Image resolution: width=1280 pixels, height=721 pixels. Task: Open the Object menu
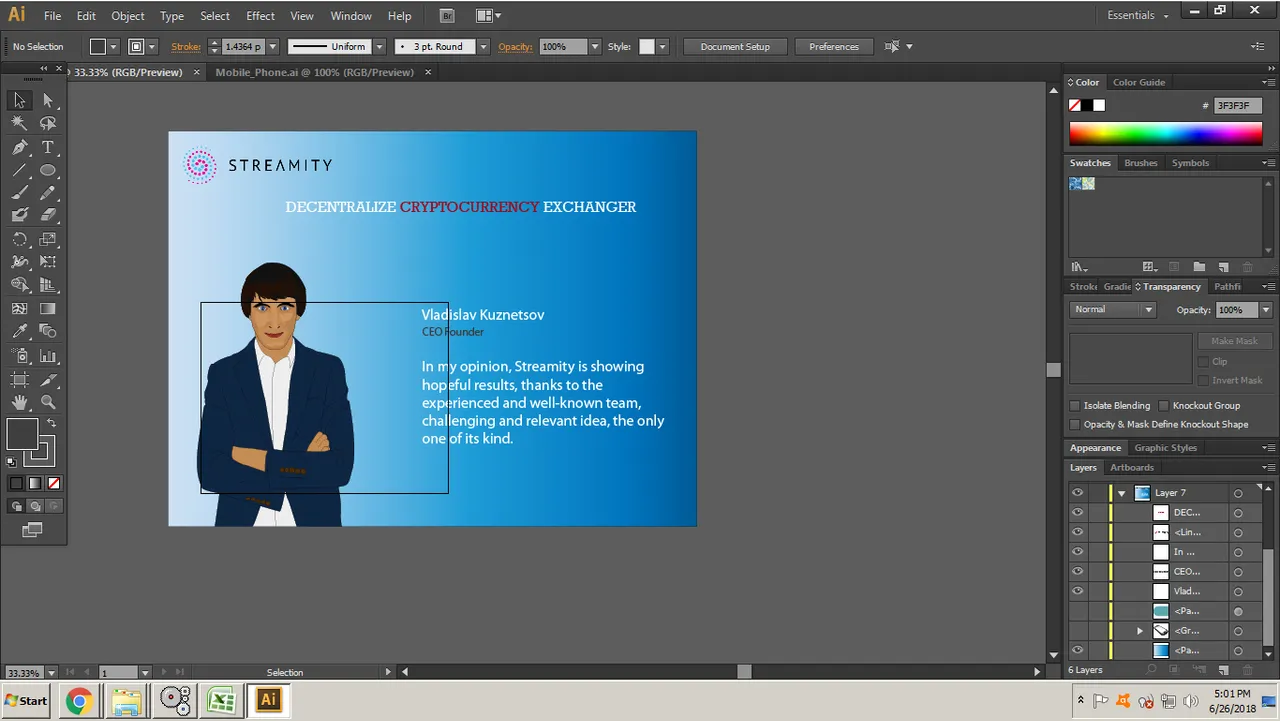(x=128, y=16)
